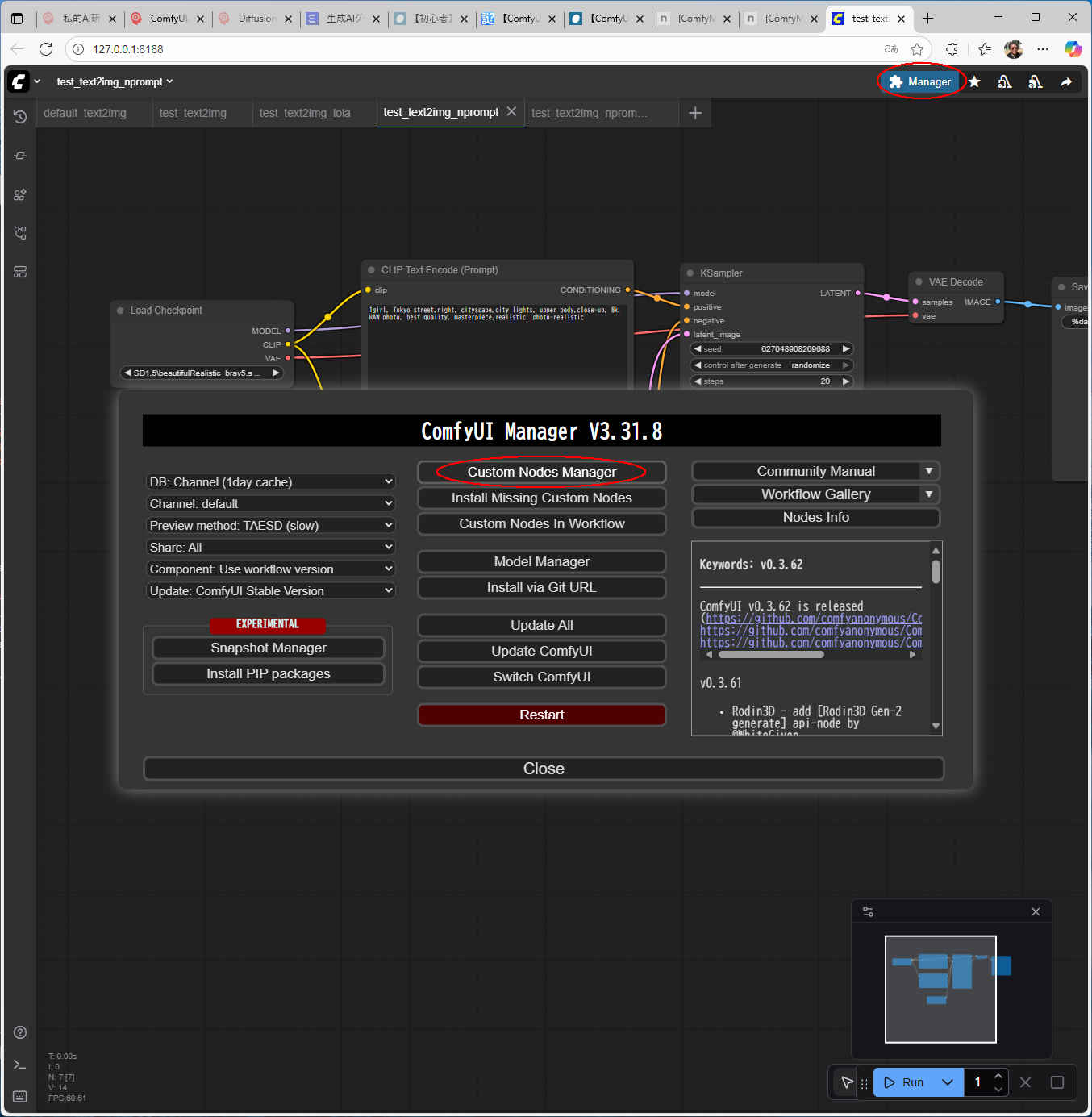Open the help center question icon
This screenshot has width=1092, height=1117.
click(20, 1032)
